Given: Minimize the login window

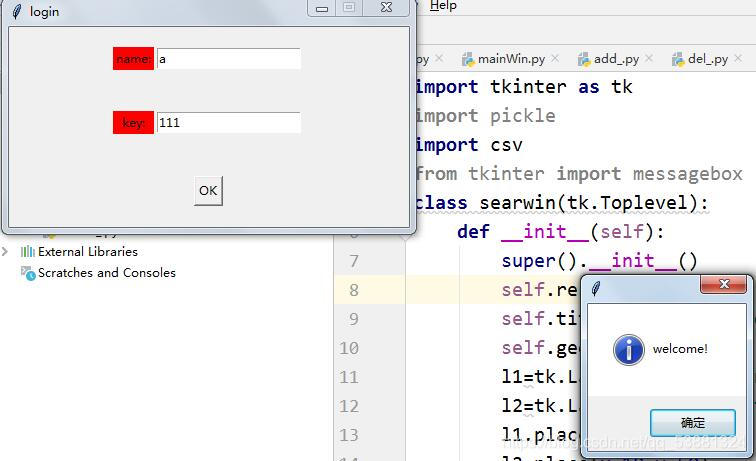Looking at the screenshot, I should pyautogui.click(x=322, y=8).
